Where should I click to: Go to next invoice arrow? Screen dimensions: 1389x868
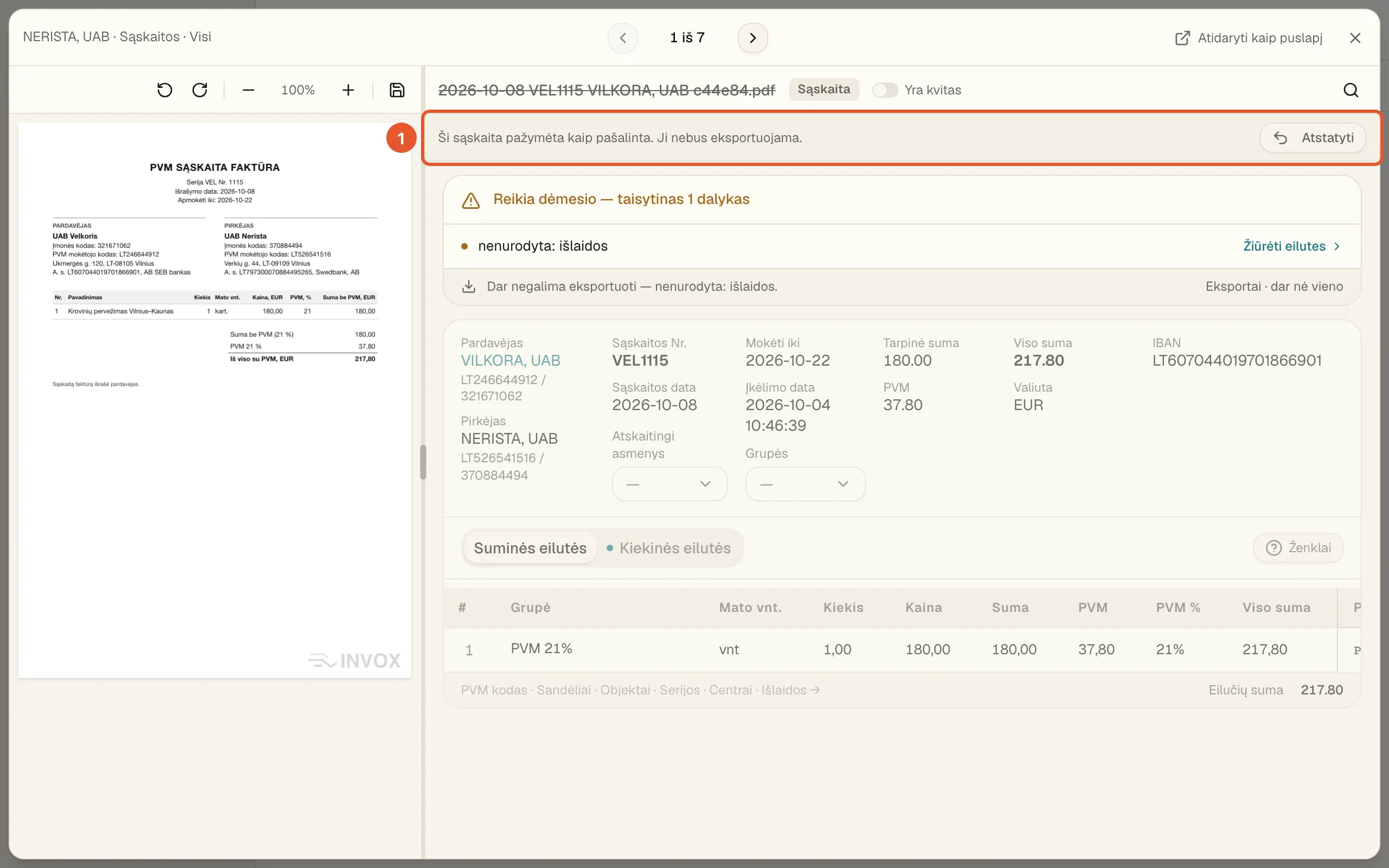point(753,38)
